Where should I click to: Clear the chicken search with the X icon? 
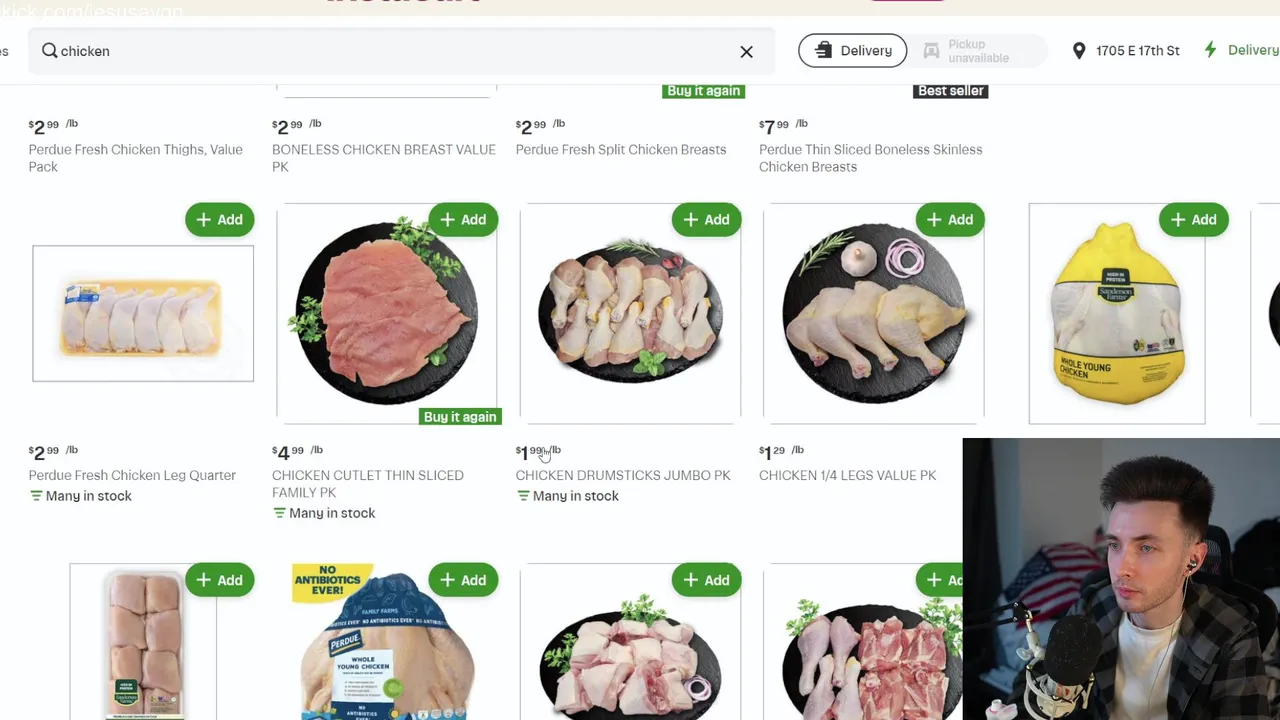746,51
